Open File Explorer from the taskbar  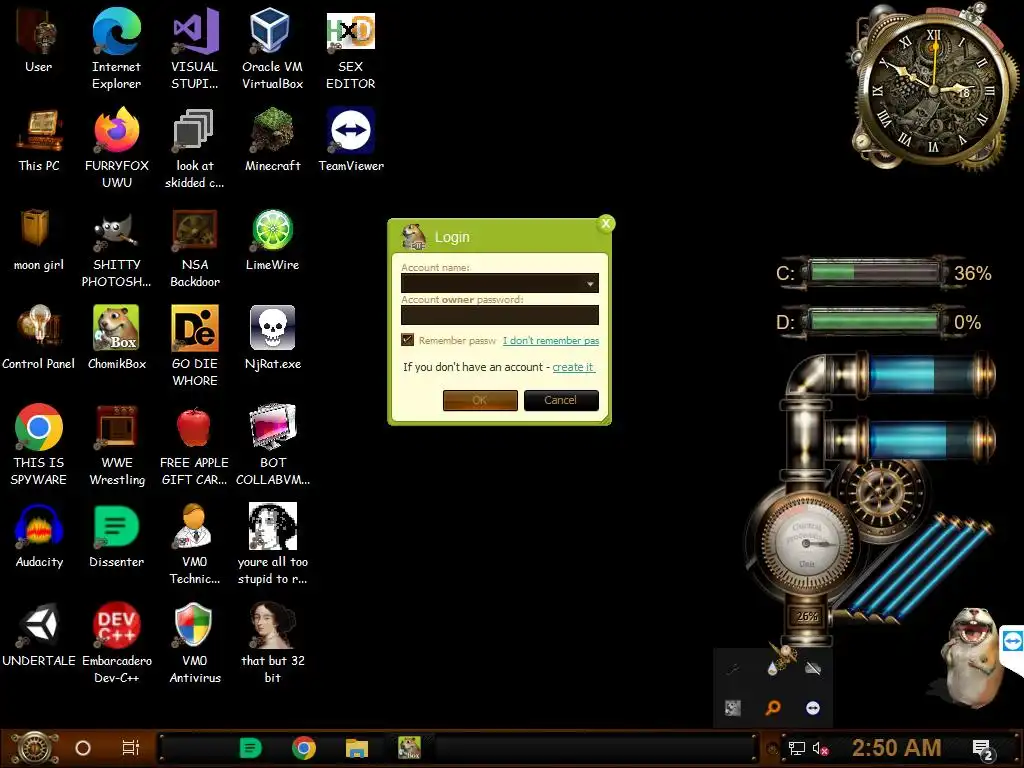(357, 748)
